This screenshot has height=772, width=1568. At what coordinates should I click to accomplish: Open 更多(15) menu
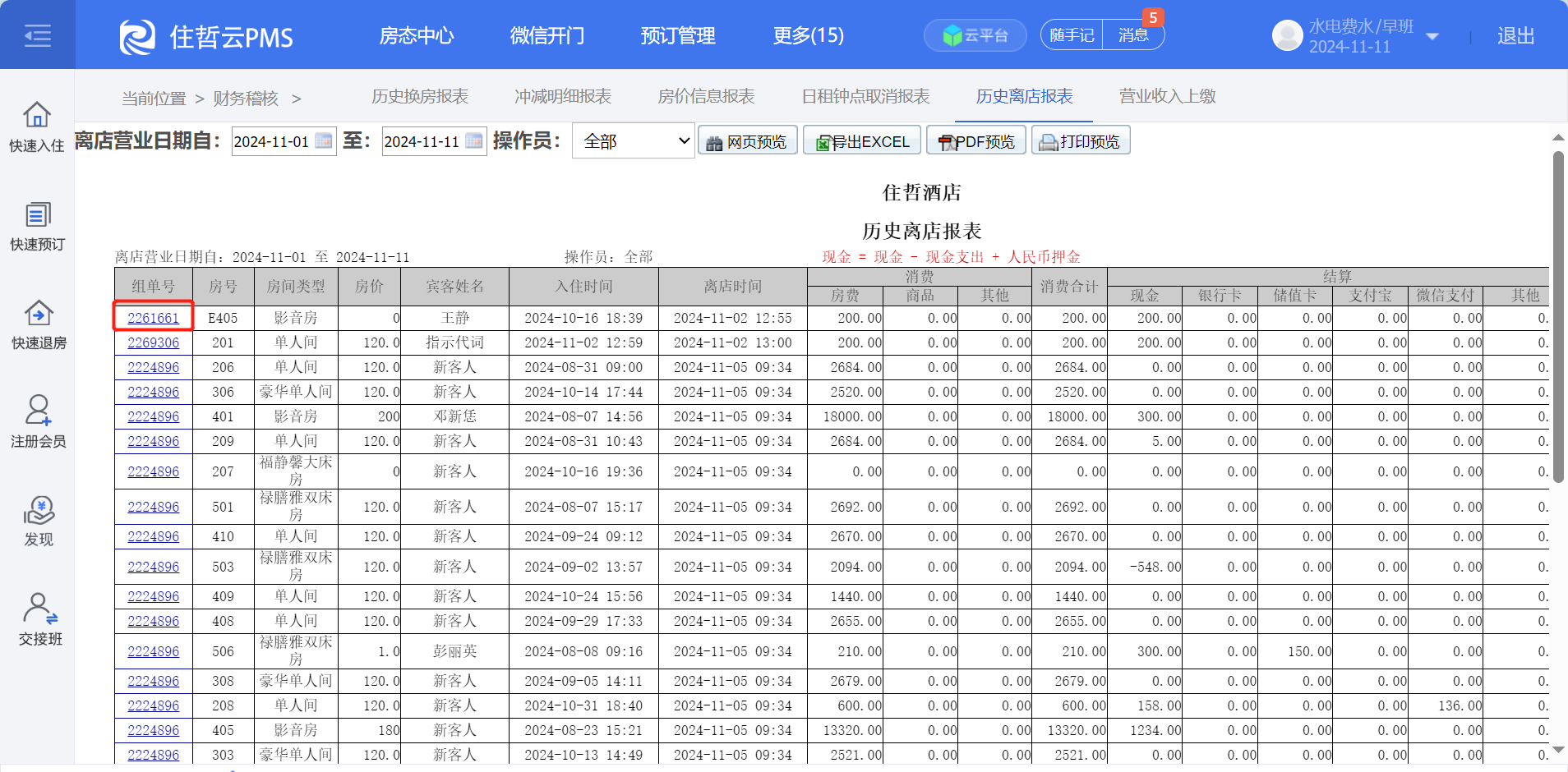[x=809, y=35]
